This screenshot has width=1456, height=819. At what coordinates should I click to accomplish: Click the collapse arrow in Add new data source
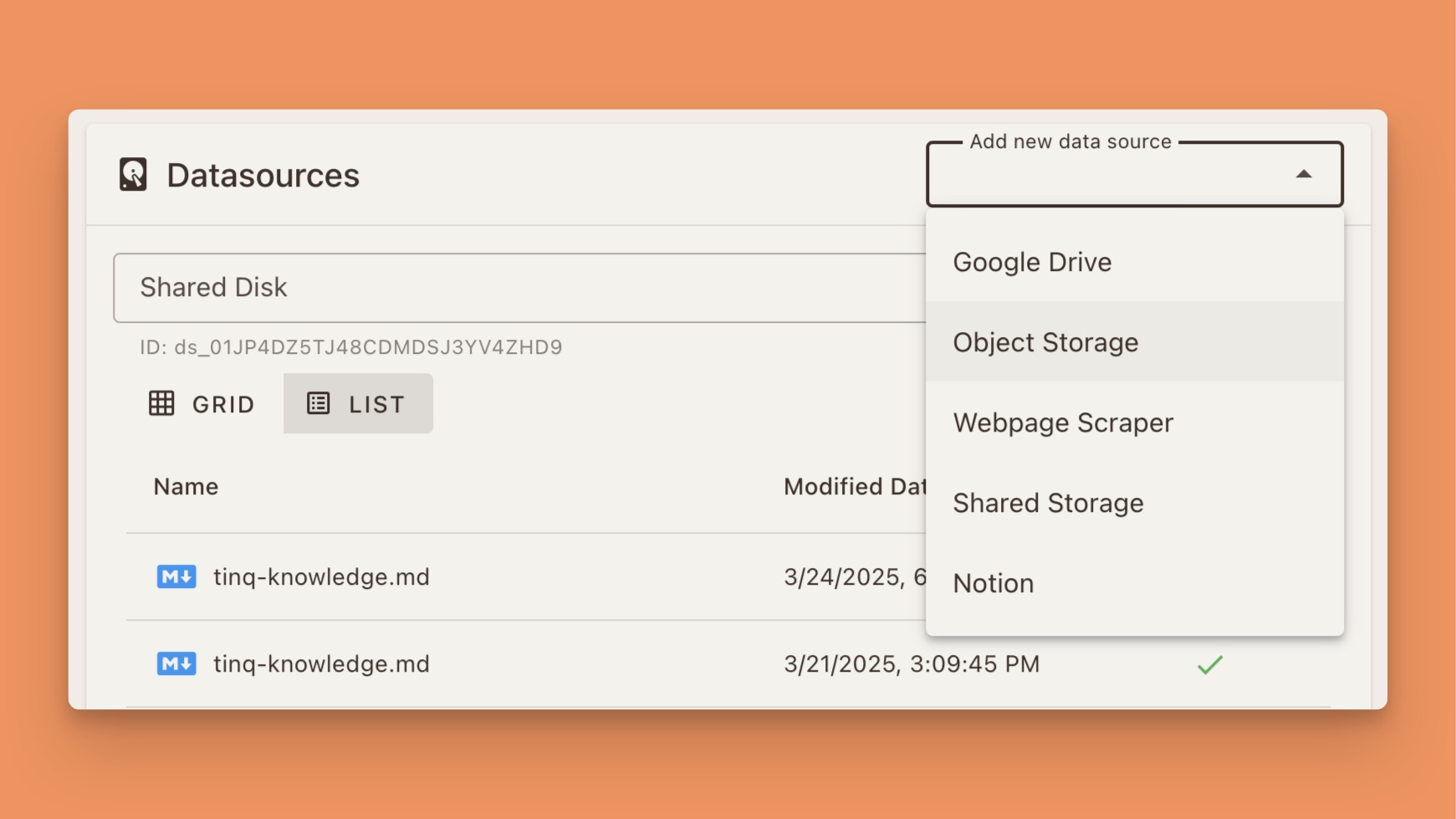click(1305, 174)
